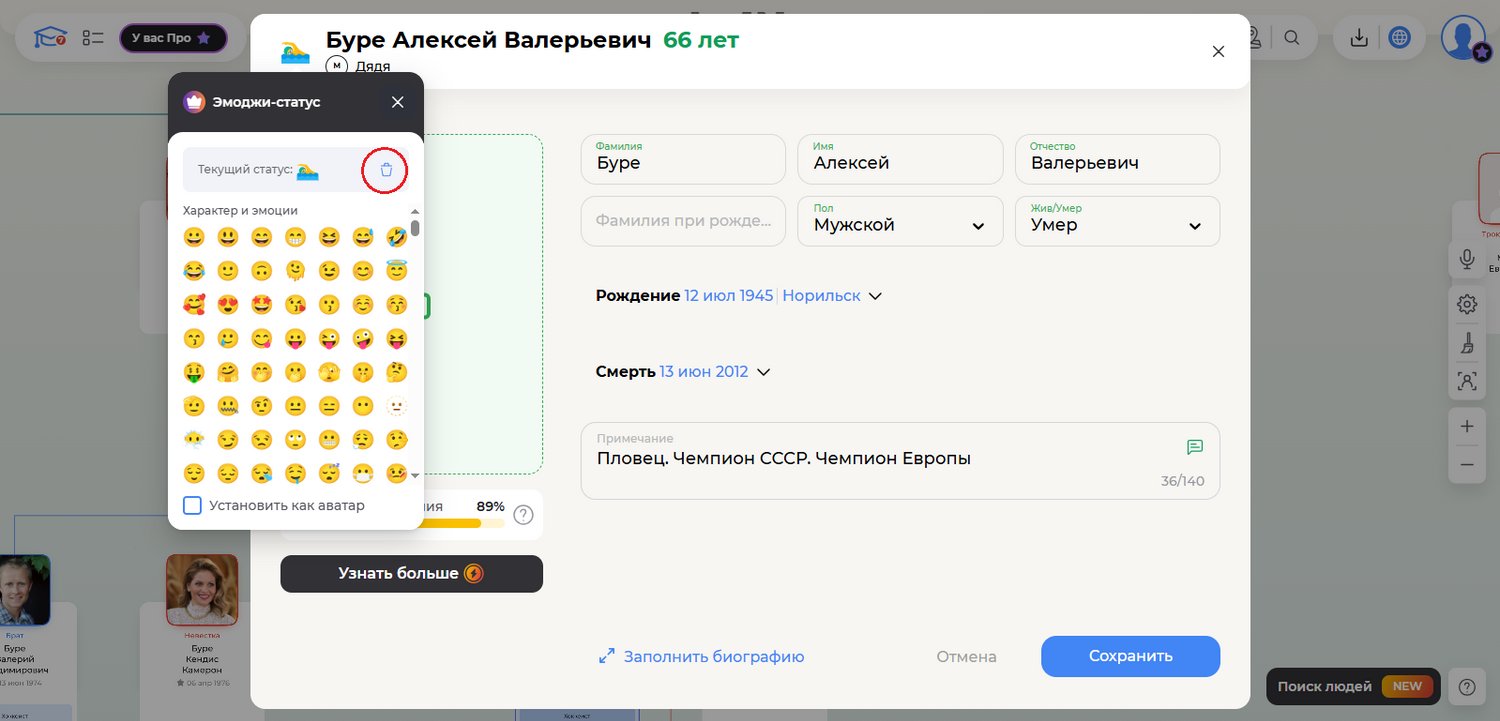Click the help question mark near progress bar
This screenshot has width=1500, height=721.
(523, 515)
